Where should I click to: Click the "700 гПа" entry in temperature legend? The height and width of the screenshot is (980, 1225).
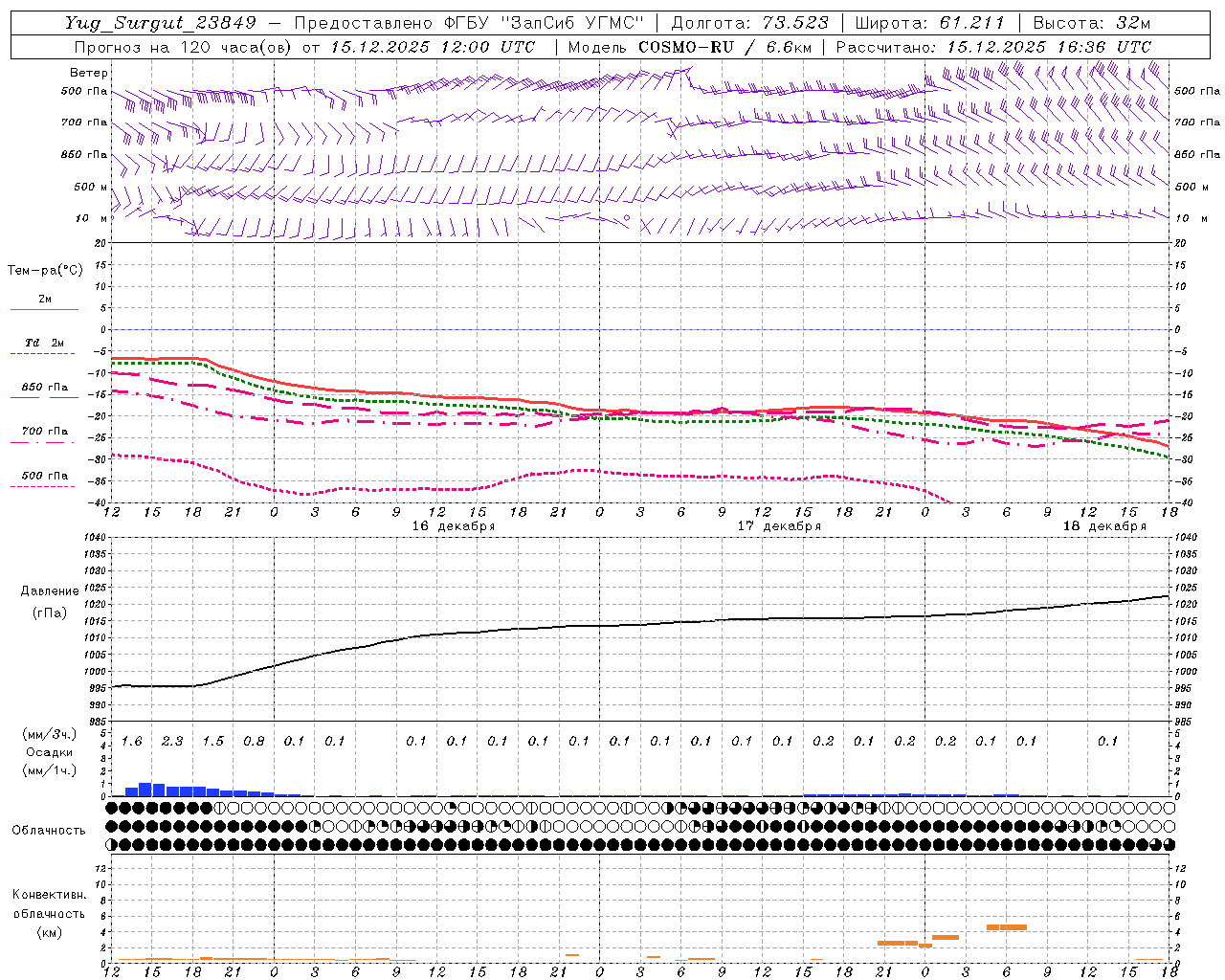click(45, 432)
